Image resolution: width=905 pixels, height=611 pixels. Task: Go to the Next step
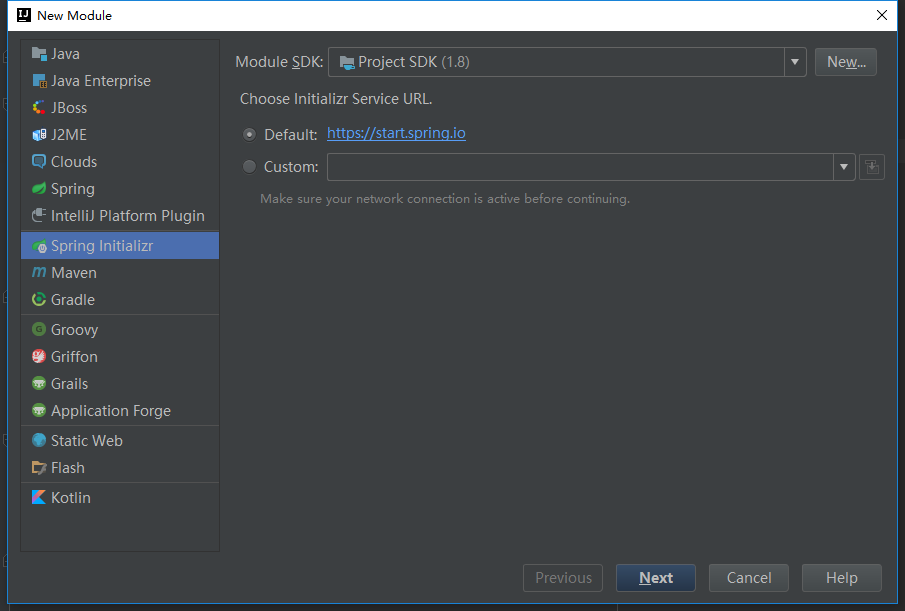point(656,578)
